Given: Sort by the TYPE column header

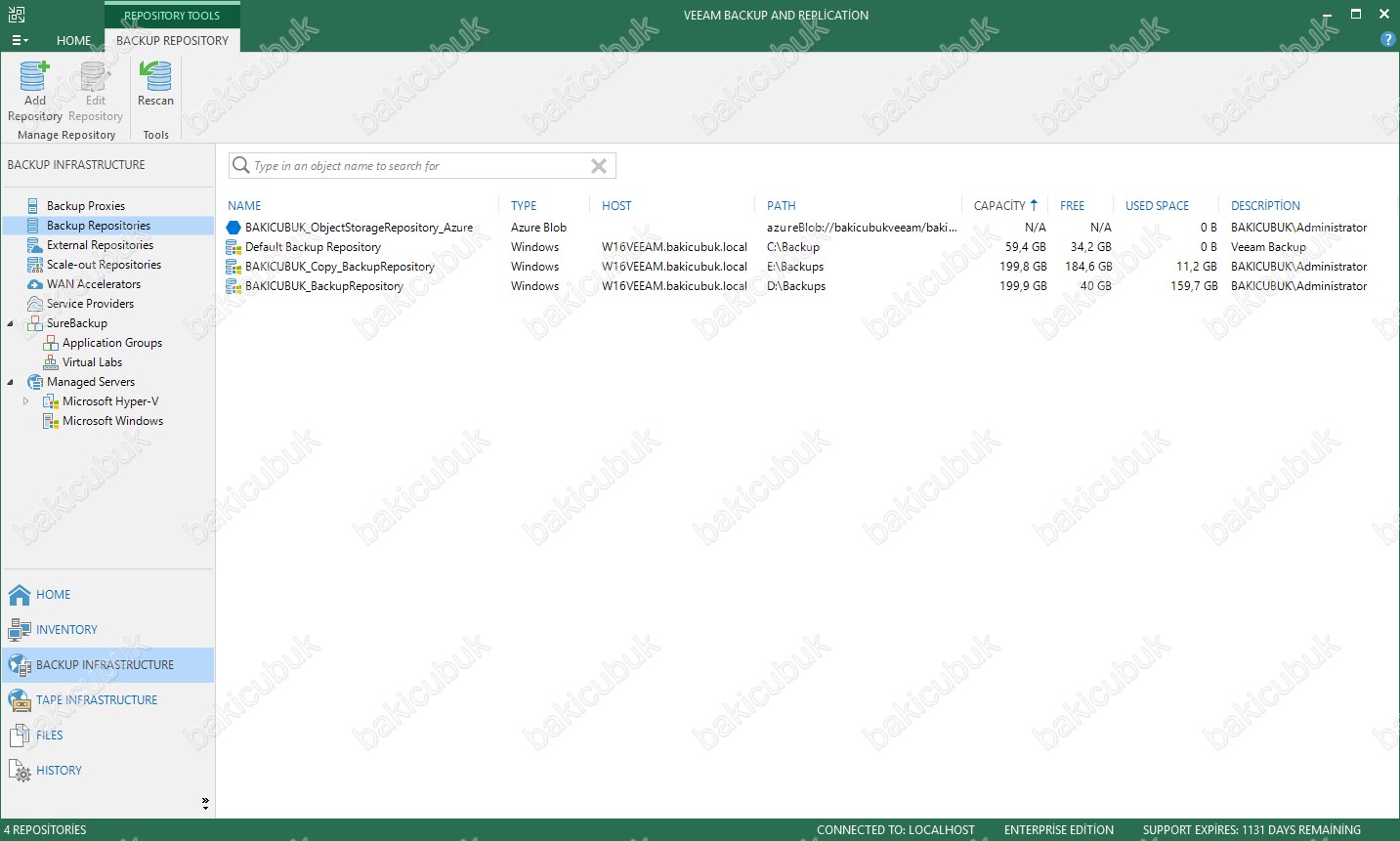Looking at the screenshot, I should coord(524,206).
